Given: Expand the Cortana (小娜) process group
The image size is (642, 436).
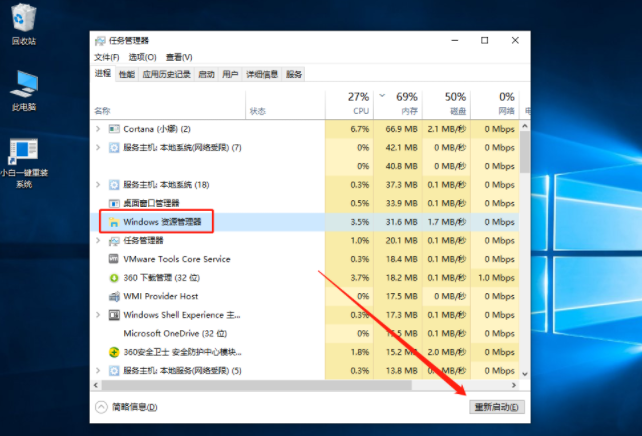Looking at the screenshot, I should click(98, 129).
